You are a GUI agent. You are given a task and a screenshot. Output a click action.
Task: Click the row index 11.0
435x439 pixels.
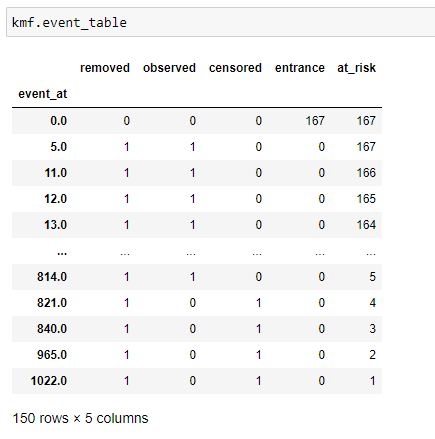[56, 173]
